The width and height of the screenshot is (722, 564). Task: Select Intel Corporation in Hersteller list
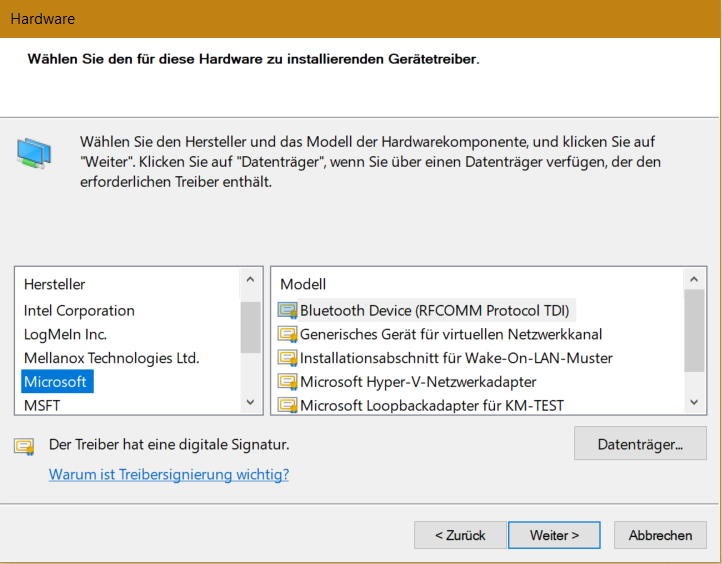point(79,311)
